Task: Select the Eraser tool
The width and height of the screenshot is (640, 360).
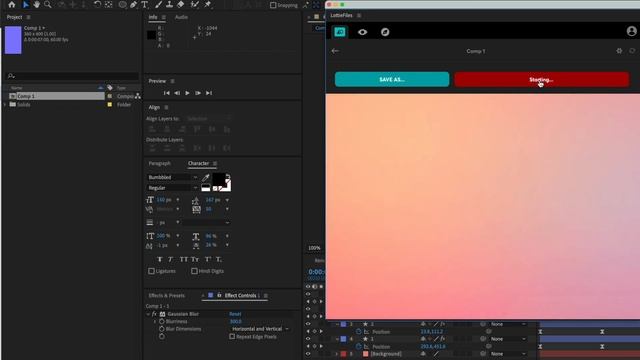Action: (181, 4)
